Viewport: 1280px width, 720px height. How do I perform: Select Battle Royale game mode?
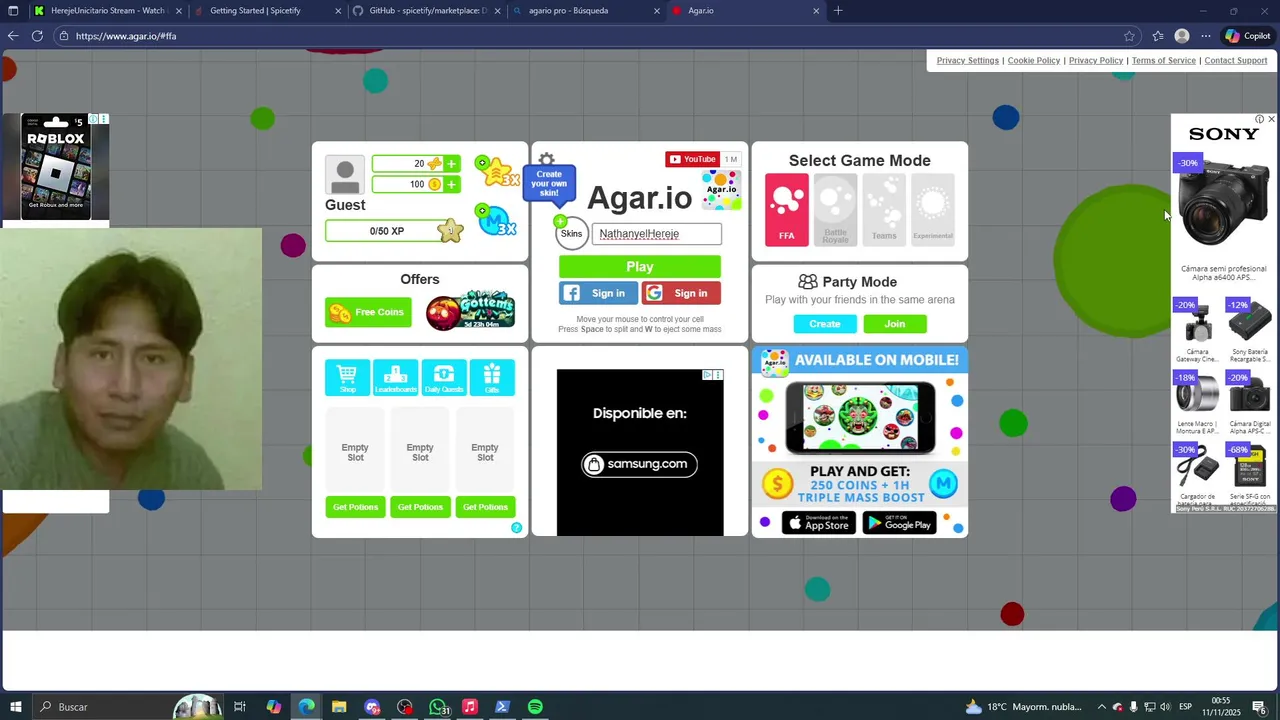[x=835, y=210]
